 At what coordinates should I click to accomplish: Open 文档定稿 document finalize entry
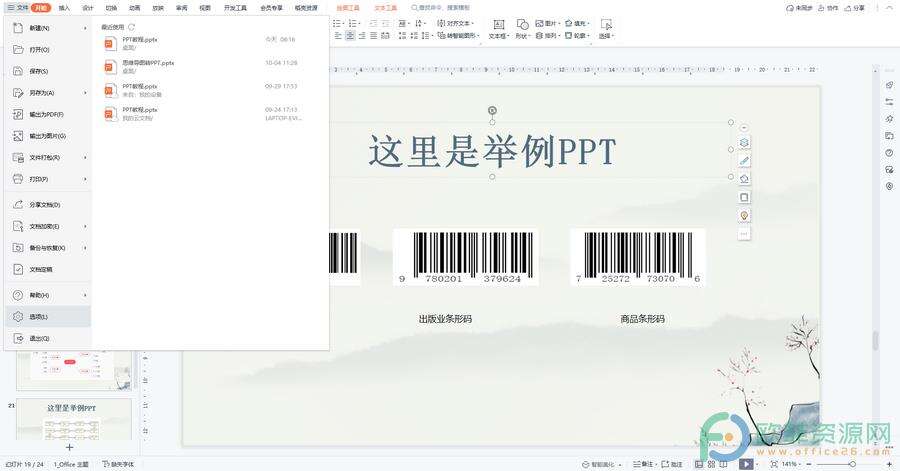[47, 269]
